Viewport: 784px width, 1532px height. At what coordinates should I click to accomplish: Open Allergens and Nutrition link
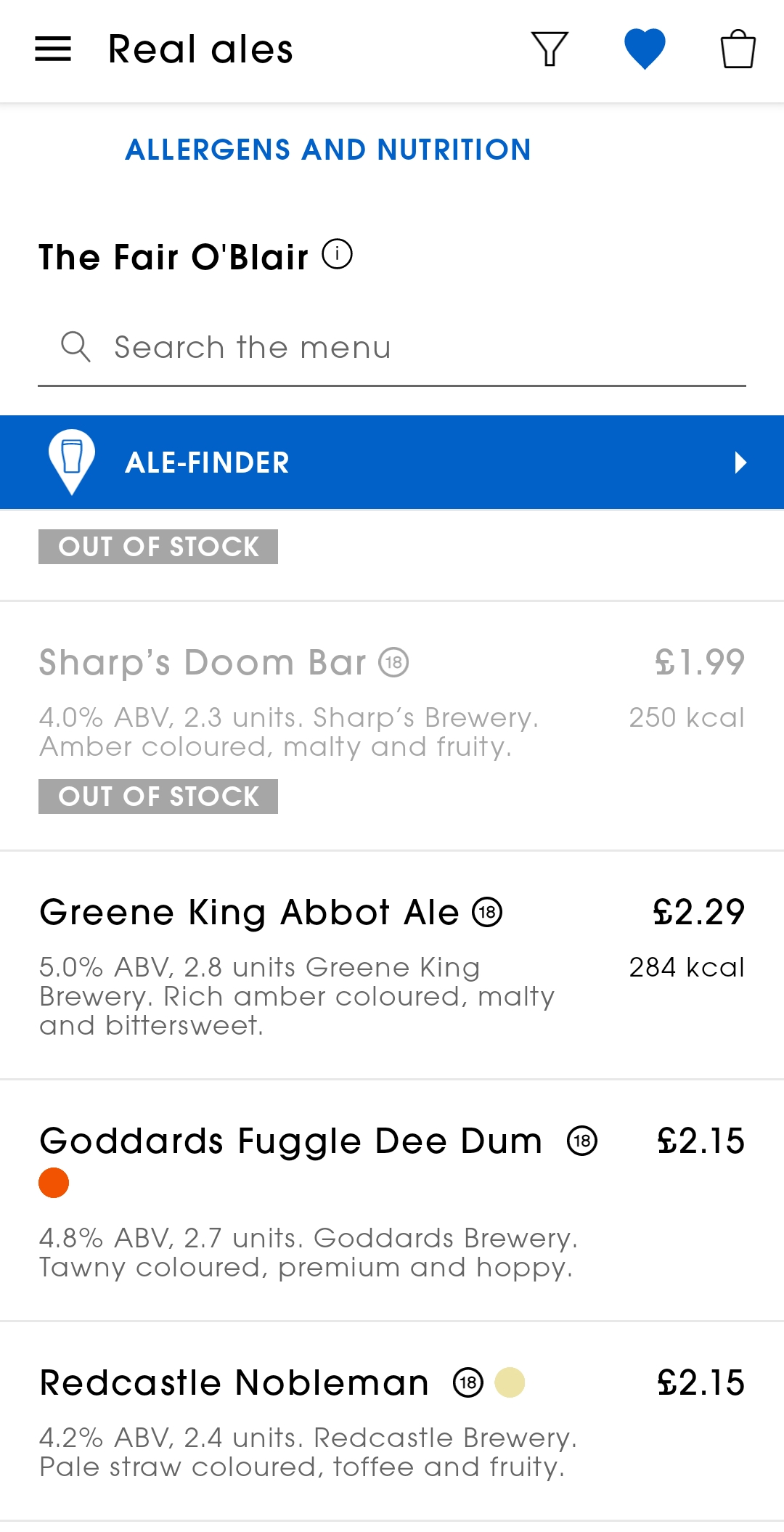coord(328,150)
